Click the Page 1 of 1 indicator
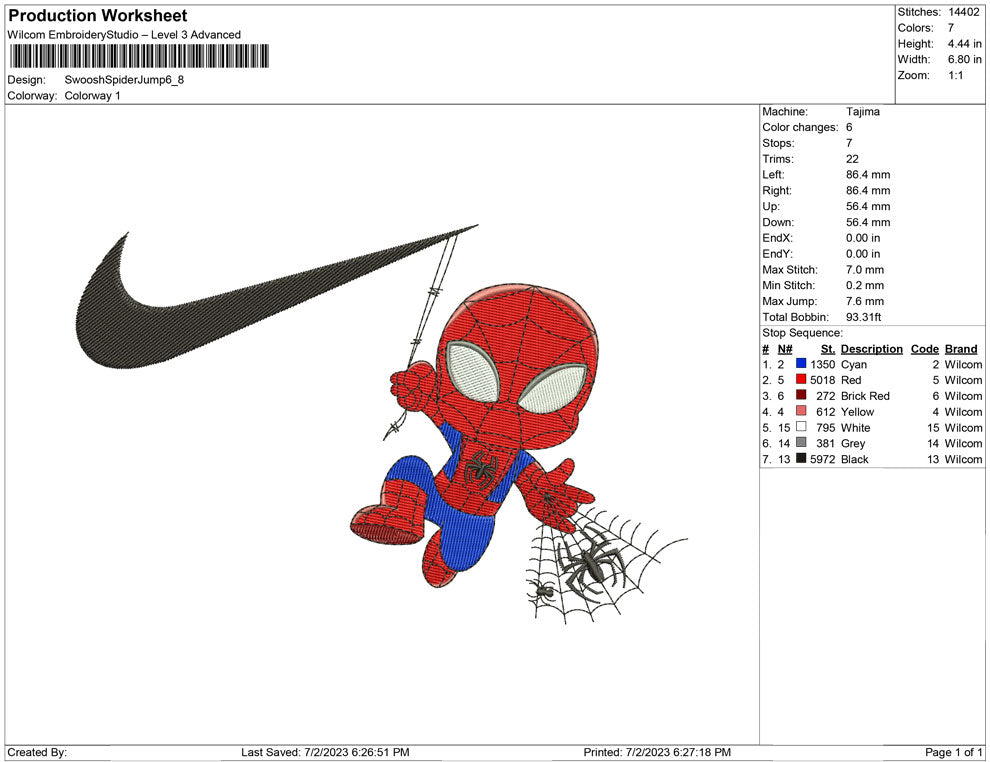 [953, 752]
